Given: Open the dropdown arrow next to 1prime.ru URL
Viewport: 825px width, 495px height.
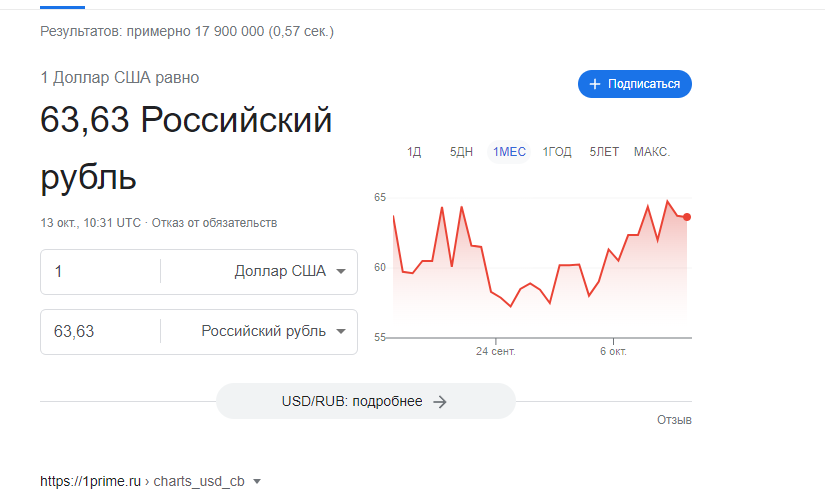Looking at the screenshot, I should point(257,482).
